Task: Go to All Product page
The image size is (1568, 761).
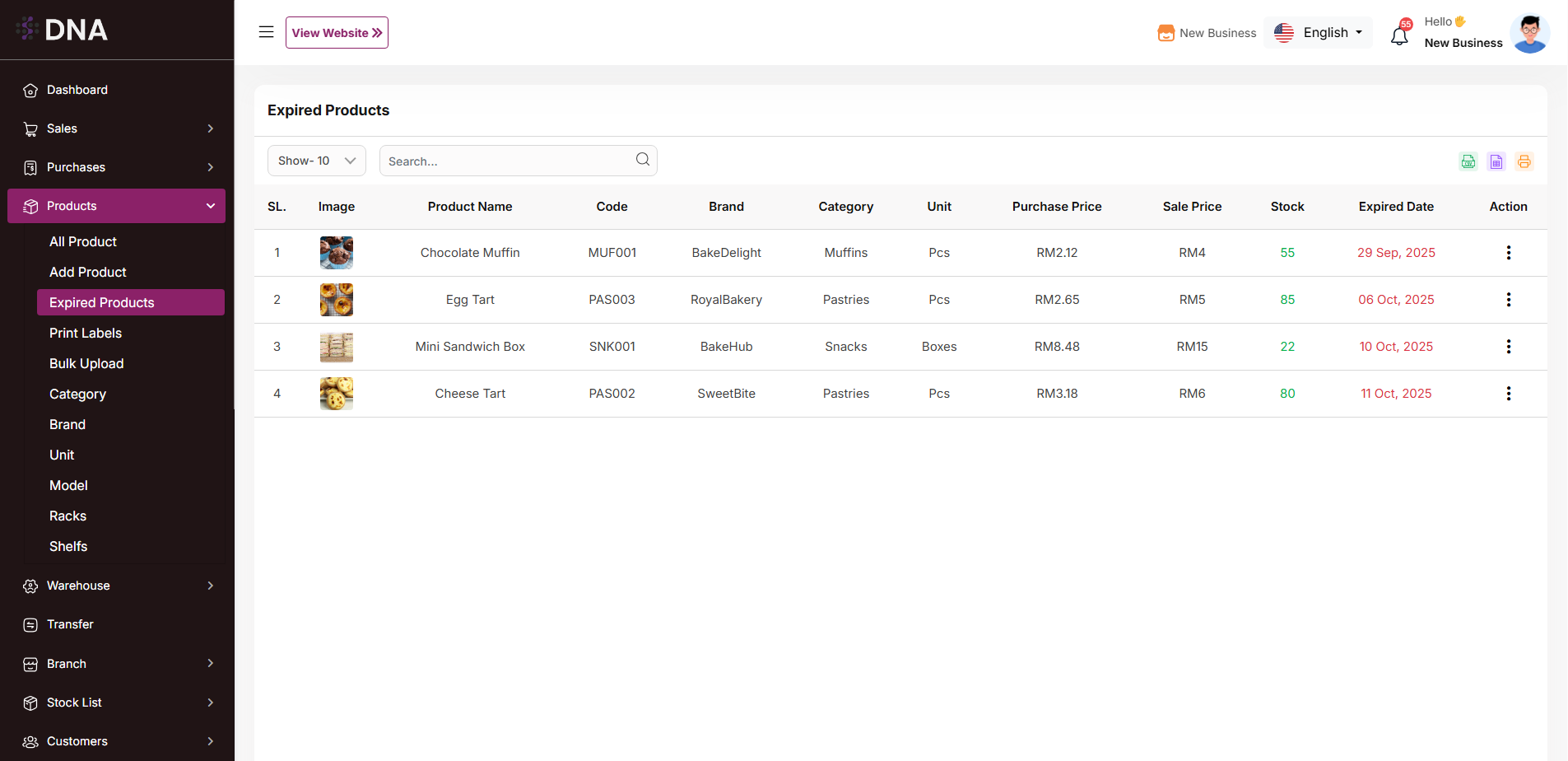Action: coord(83,241)
